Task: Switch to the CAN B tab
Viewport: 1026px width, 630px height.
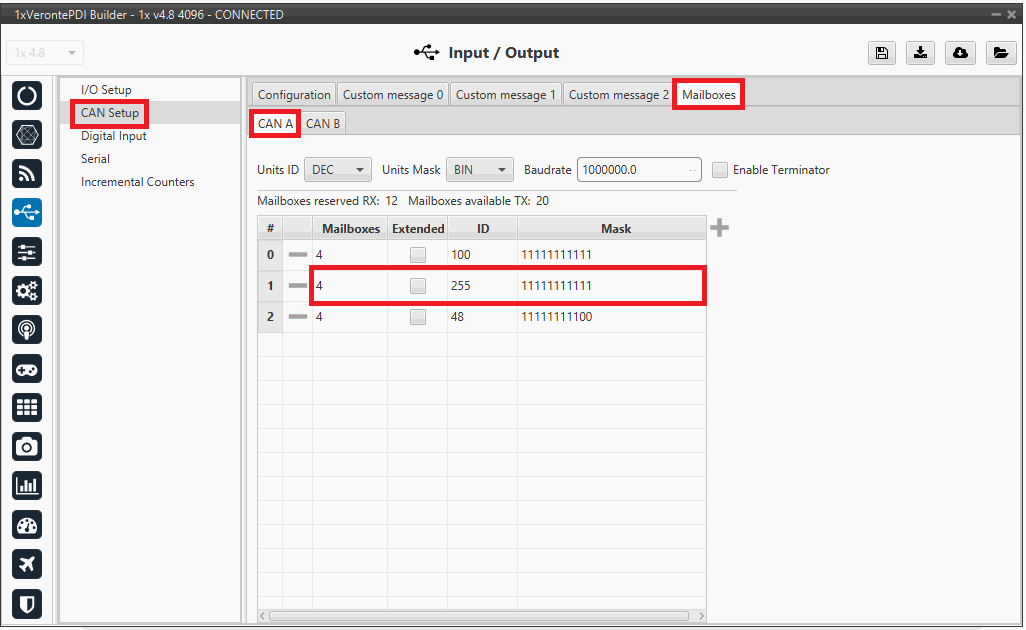Action: (x=323, y=124)
